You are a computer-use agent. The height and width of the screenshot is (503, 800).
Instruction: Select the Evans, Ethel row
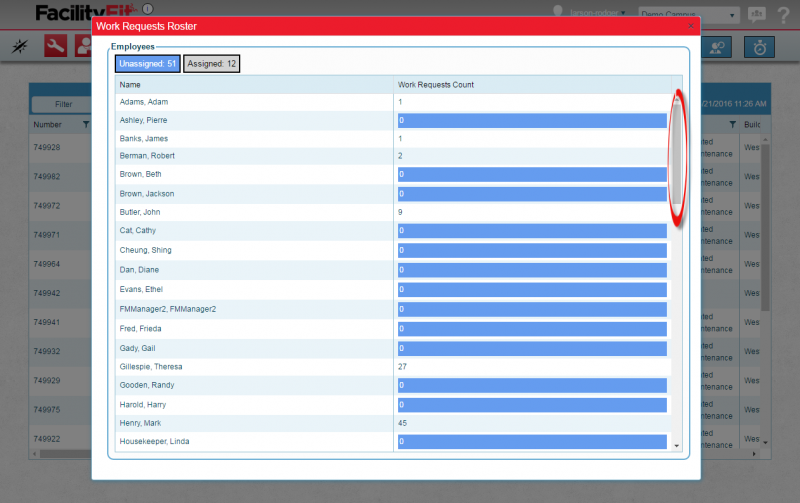[x=393, y=290]
